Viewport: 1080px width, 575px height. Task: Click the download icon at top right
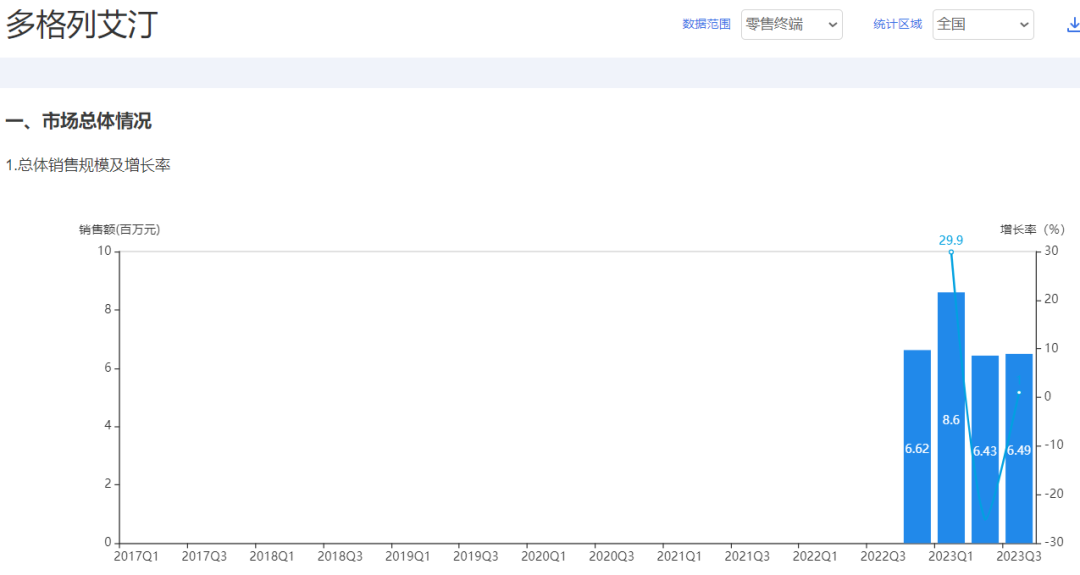click(x=1073, y=25)
